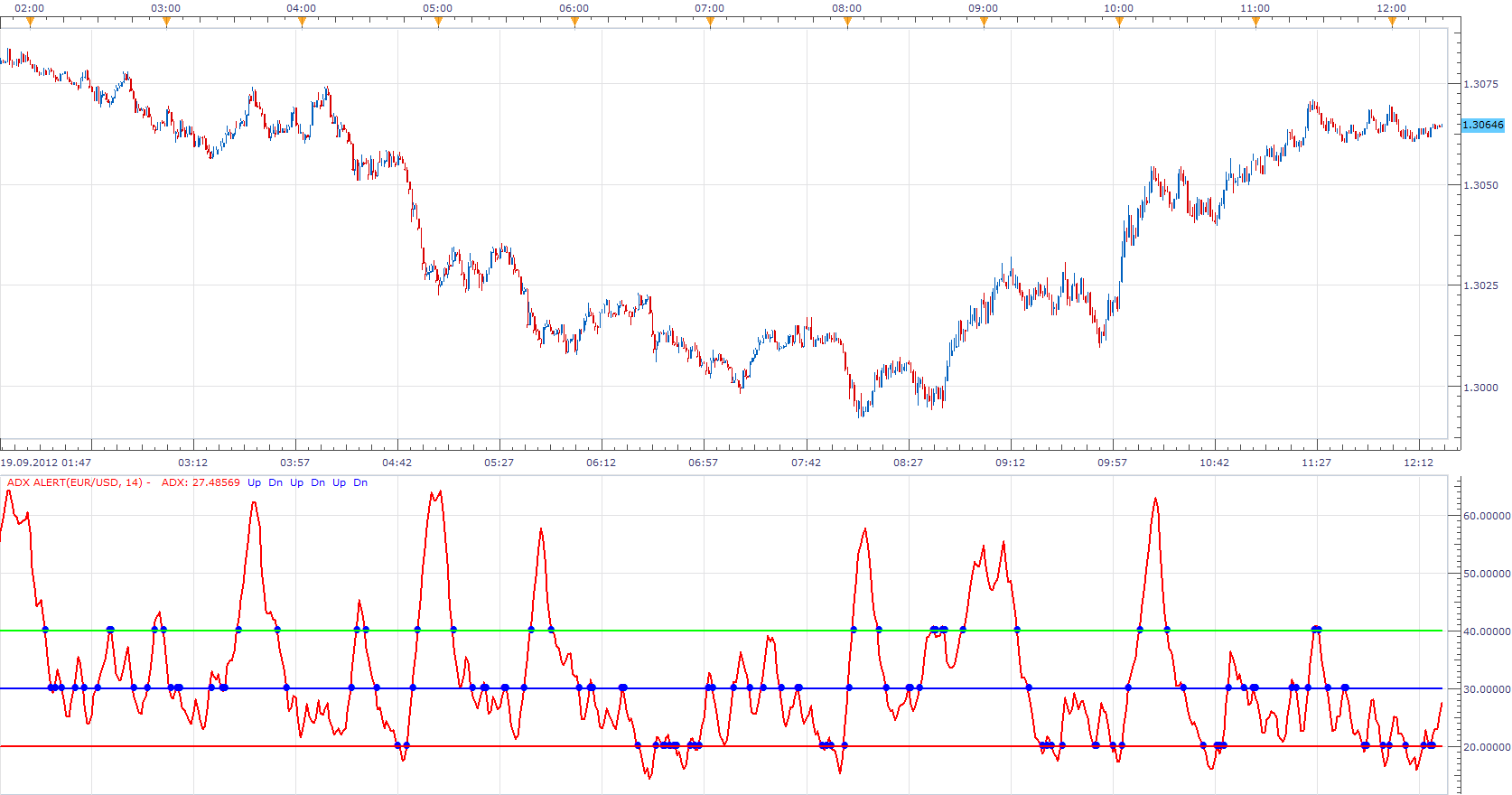This screenshot has width=1512, height=795.
Task: Click the orange marker under 03:00
Action: (x=166, y=23)
